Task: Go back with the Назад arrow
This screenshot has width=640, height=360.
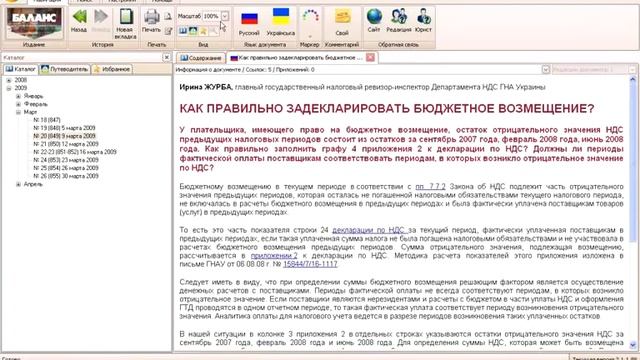Action: click(x=79, y=17)
